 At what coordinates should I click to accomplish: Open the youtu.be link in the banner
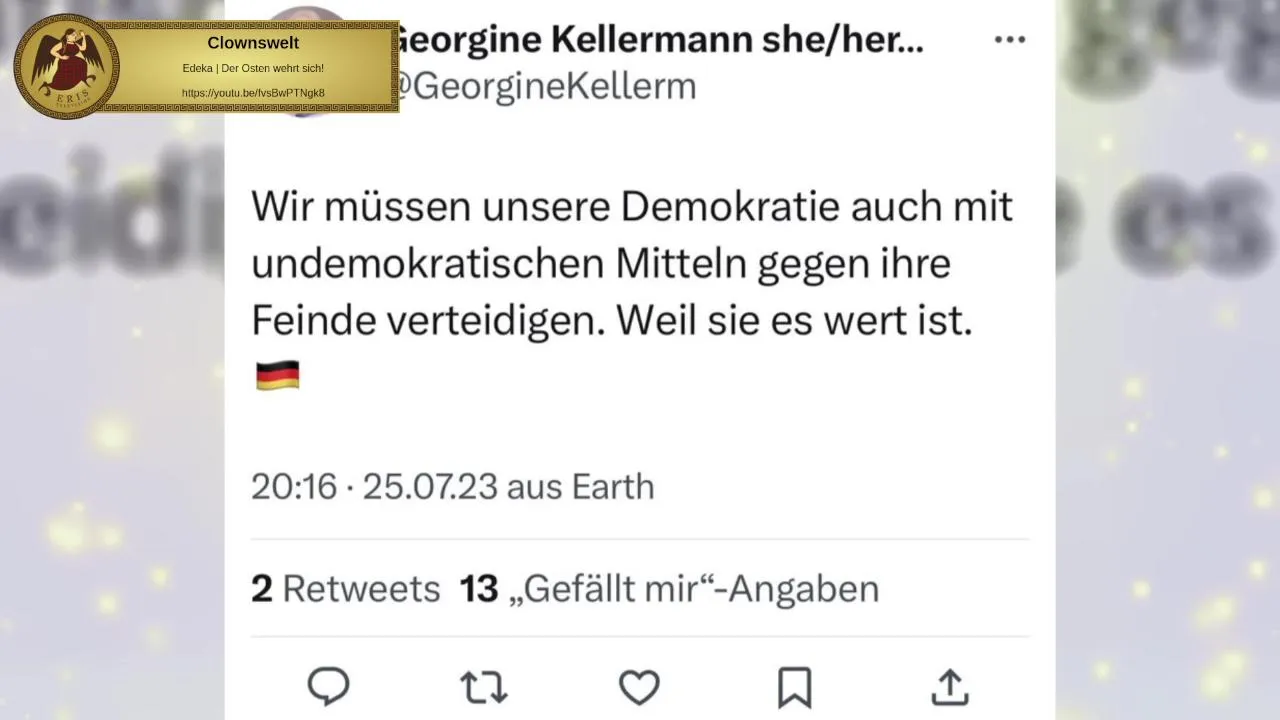[x=253, y=93]
